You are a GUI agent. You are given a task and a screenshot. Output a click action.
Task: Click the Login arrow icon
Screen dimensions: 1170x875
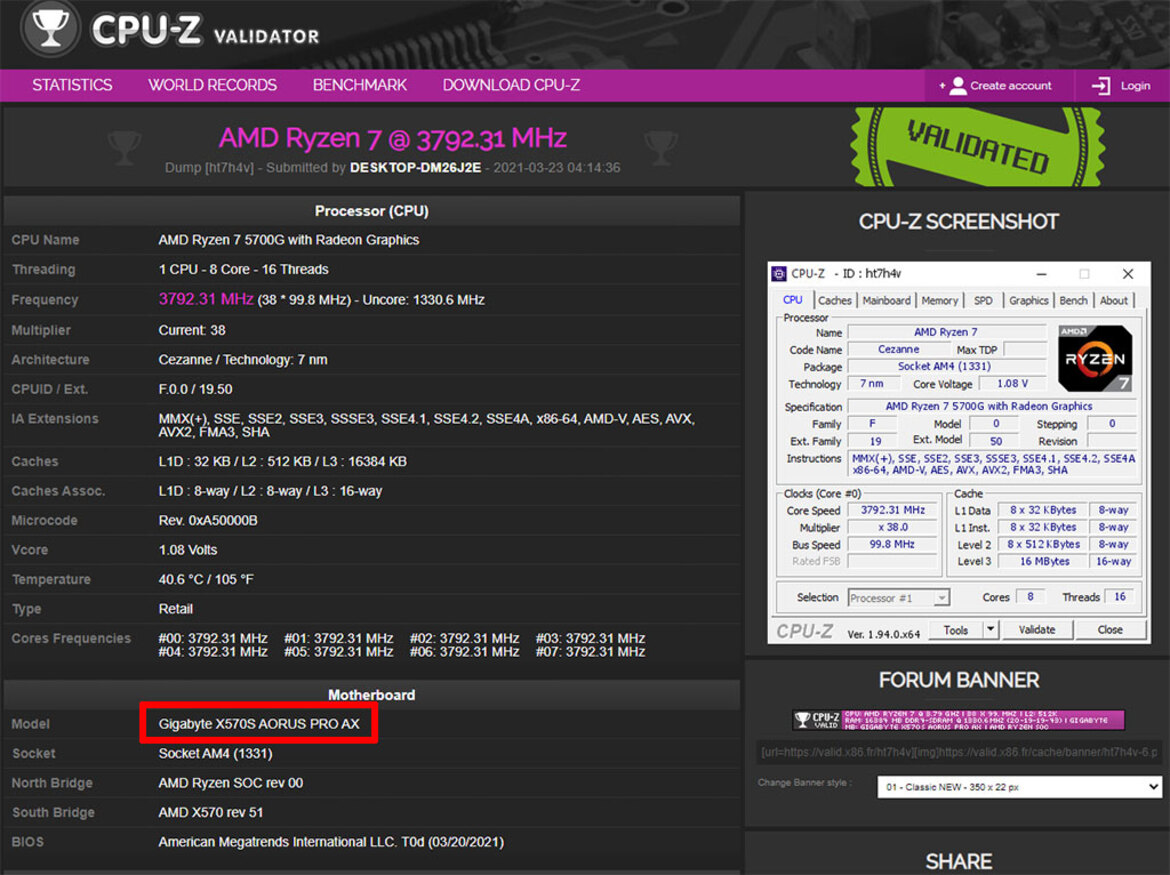point(1101,86)
